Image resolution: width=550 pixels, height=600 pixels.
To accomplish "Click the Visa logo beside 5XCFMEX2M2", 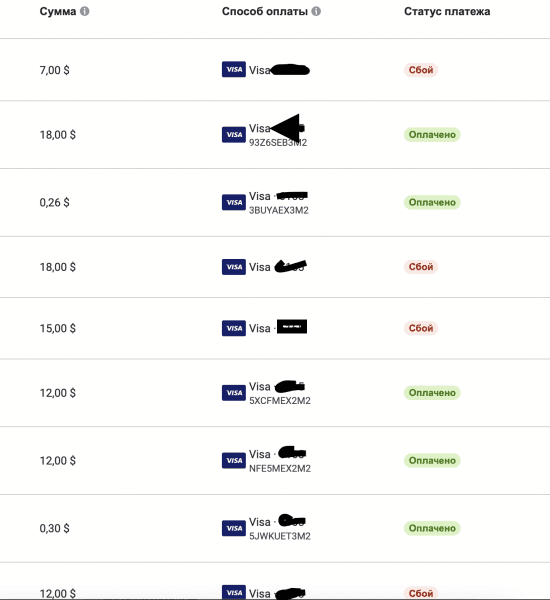I will click(x=234, y=393).
